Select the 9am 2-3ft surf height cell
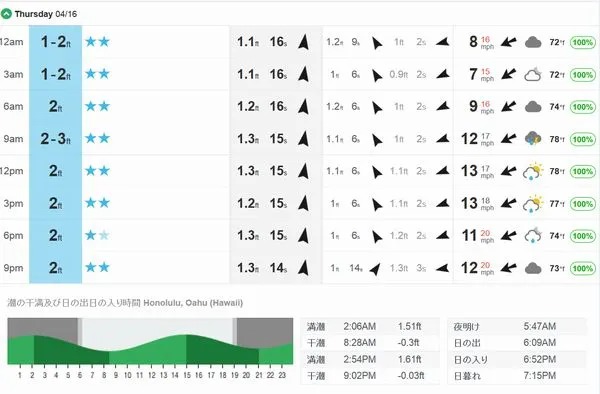The width and height of the screenshot is (600, 394). click(55, 139)
